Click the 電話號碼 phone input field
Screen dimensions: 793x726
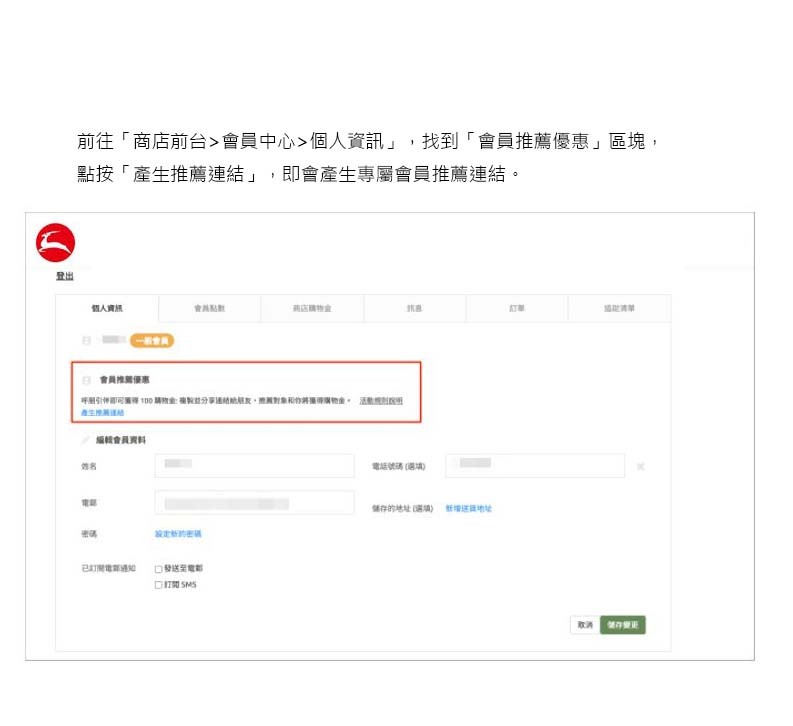(534, 466)
